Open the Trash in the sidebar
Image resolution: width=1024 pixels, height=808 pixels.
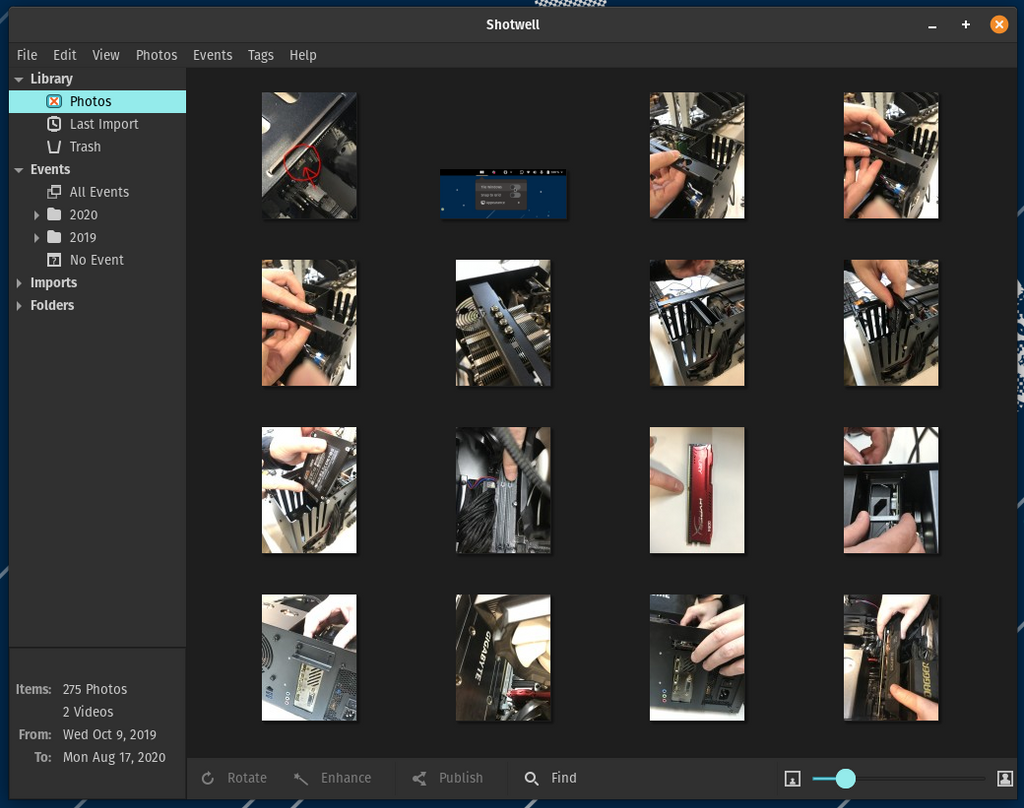tap(84, 147)
